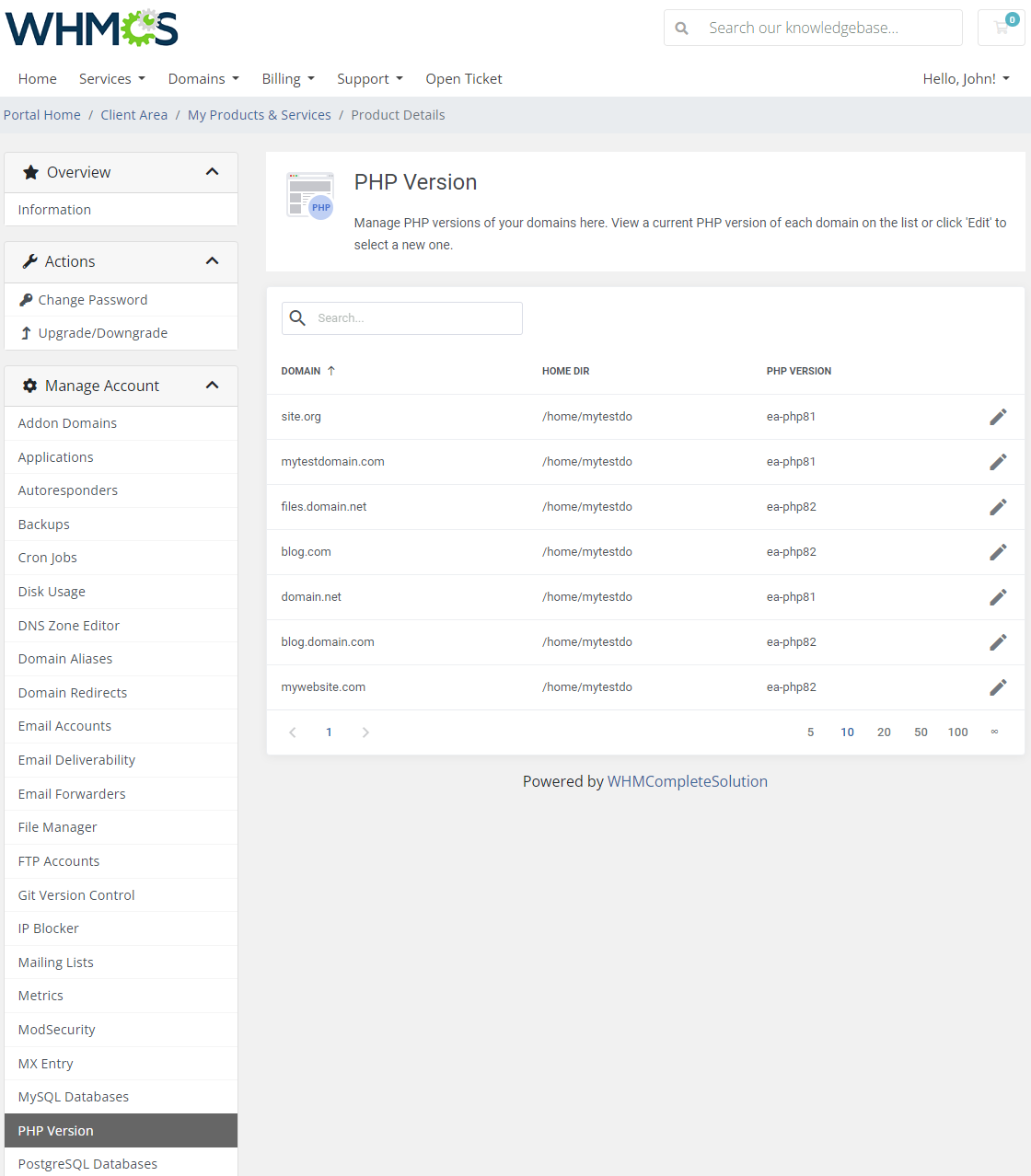The image size is (1031, 1176).
Task: Click My Products & Services breadcrumb
Action: (x=260, y=115)
